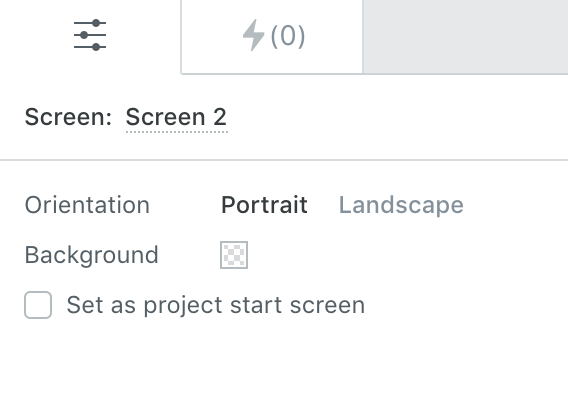Click the Background property label
The image size is (568, 393).
91,255
